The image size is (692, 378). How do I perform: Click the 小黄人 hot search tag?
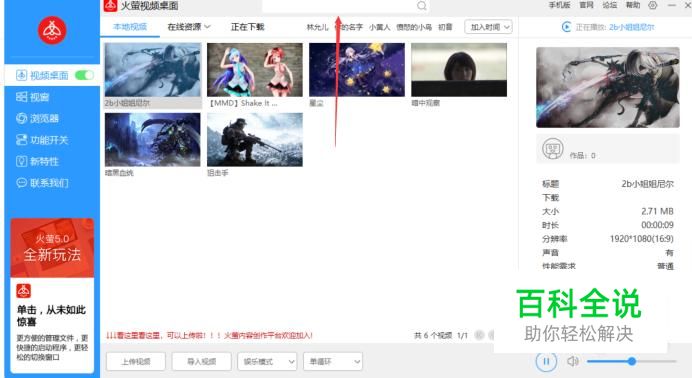(x=380, y=27)
